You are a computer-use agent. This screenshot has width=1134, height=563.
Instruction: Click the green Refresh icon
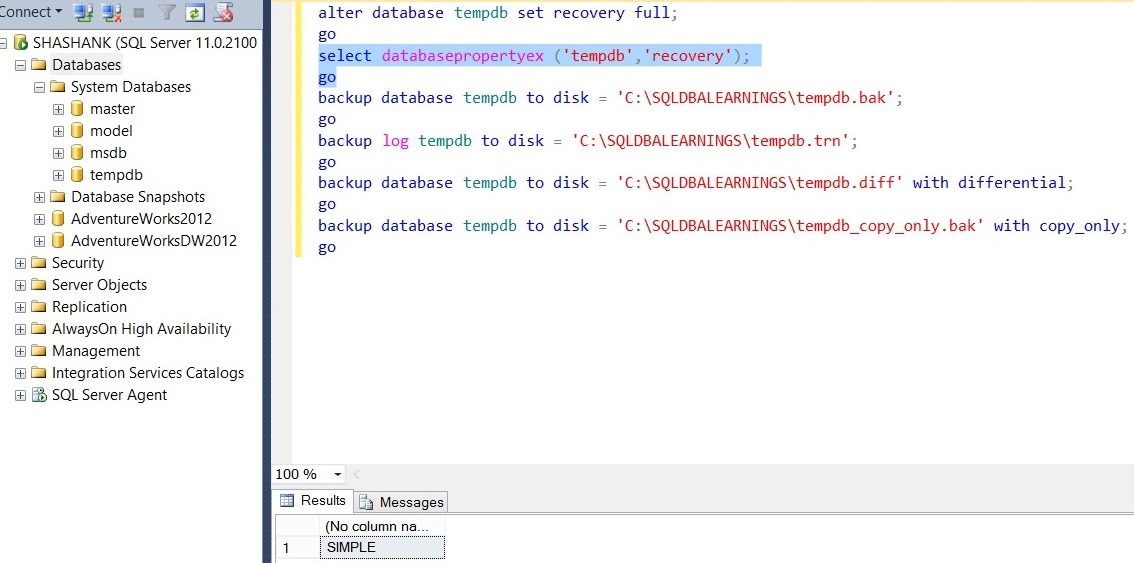click(x=194, y=12)
